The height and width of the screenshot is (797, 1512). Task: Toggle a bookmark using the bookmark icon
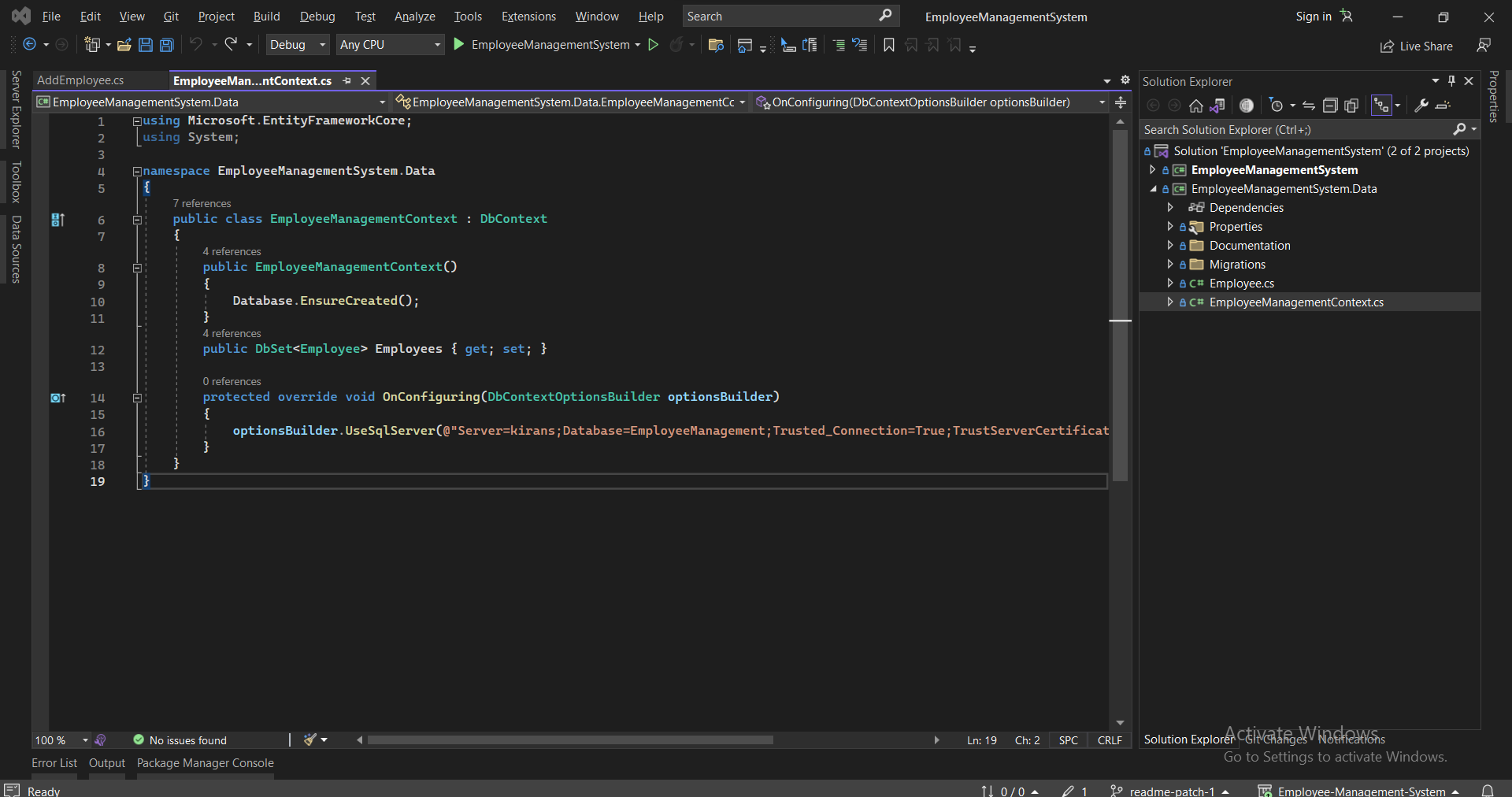[889, 45]
